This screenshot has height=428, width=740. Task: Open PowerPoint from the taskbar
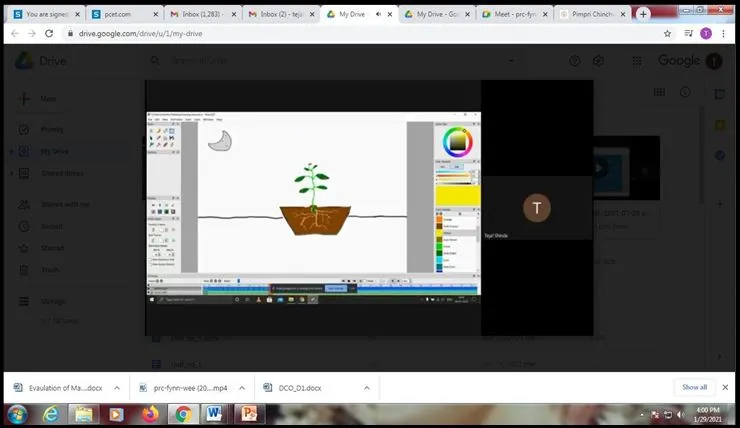tap(249, 415)
